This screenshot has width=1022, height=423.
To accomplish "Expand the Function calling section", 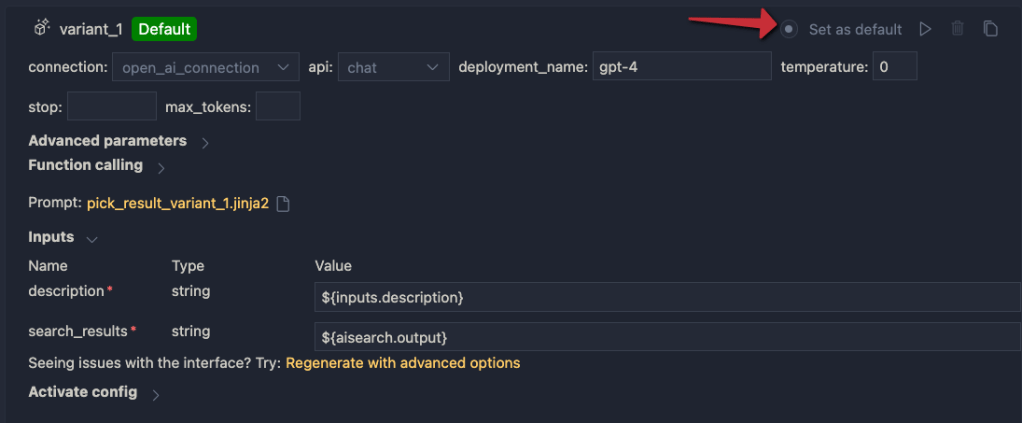I will point(161,166).
